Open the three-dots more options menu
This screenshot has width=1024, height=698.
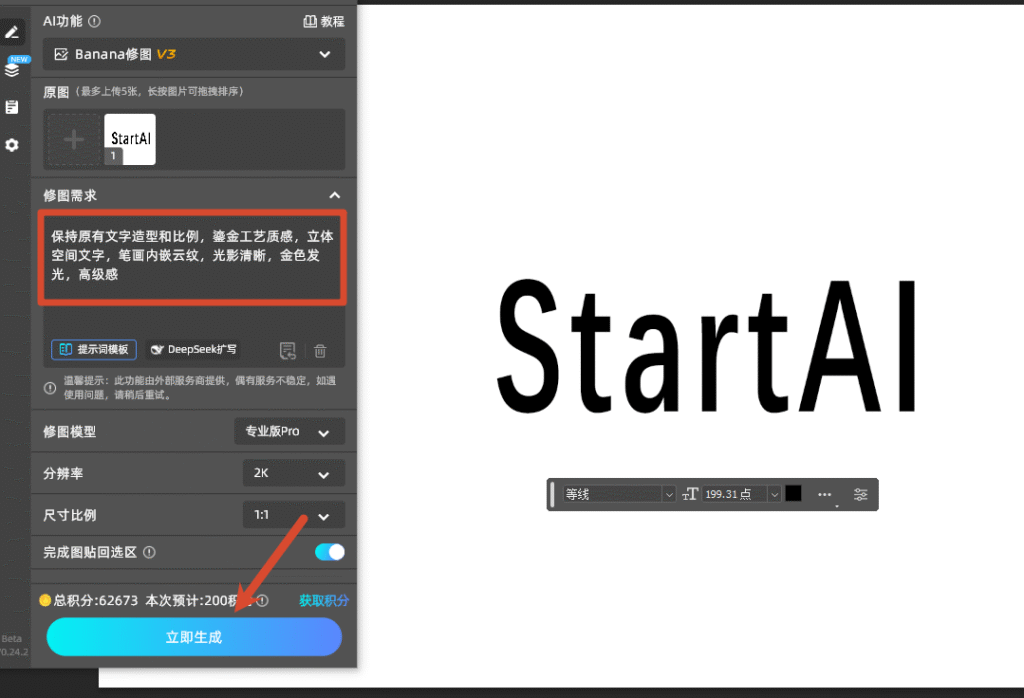click(x=825, y=495)
